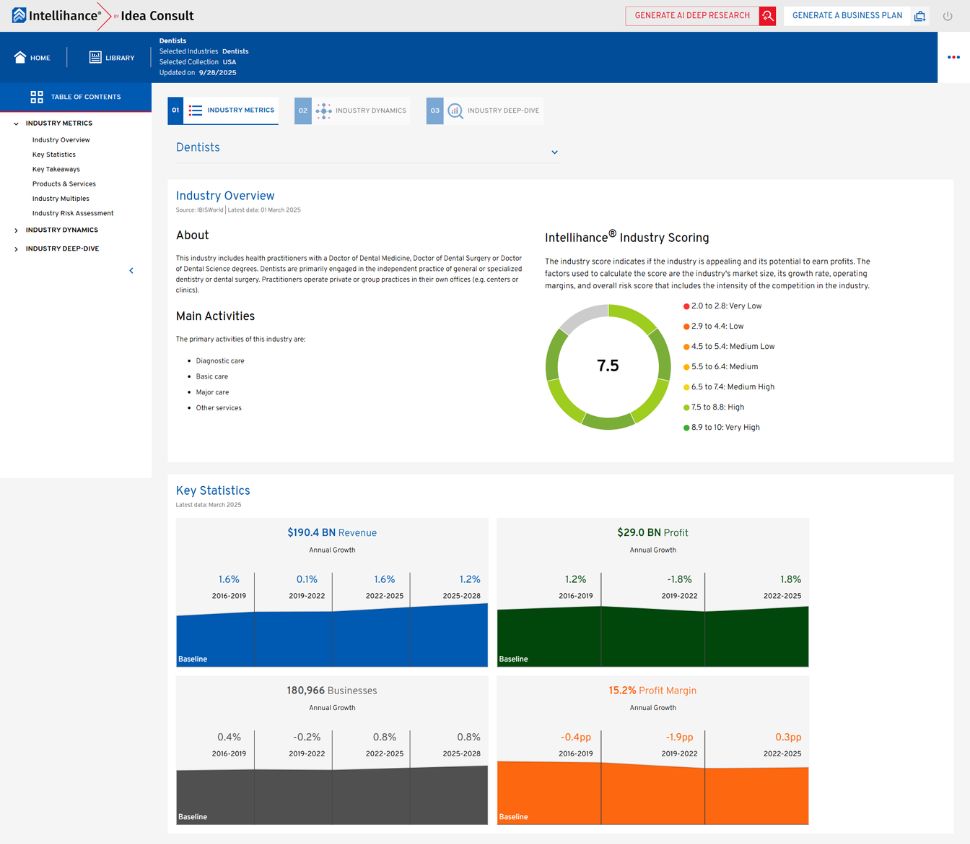The image size is (970, 844).
Task: Collapse the Industry Metrics tree section
Action: tap(15, 124)
